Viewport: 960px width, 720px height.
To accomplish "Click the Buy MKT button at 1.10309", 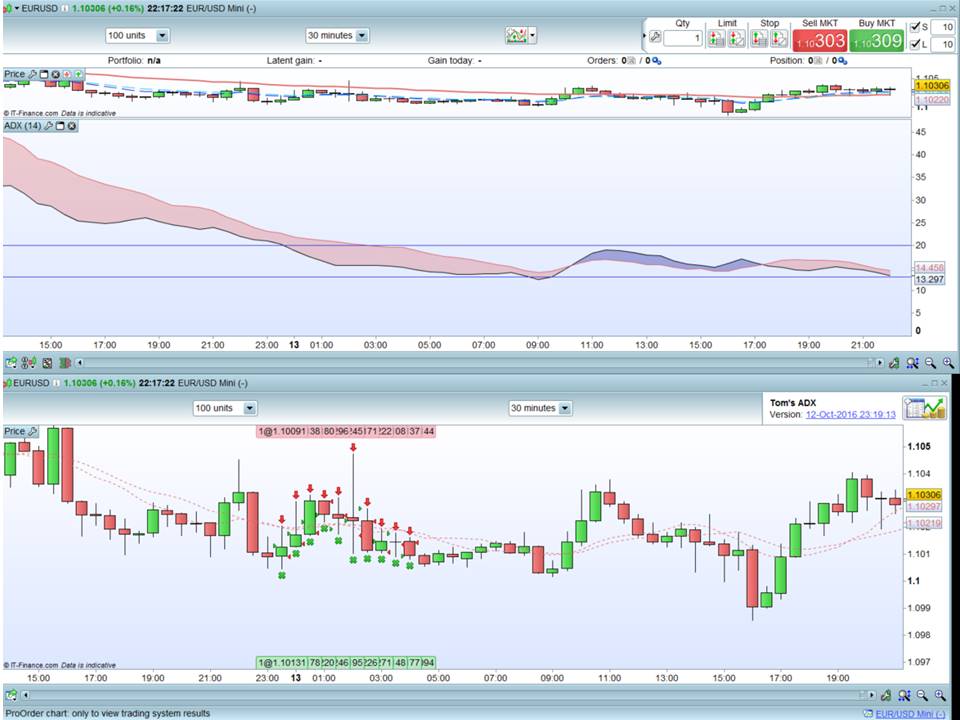I will coord(877,40).
